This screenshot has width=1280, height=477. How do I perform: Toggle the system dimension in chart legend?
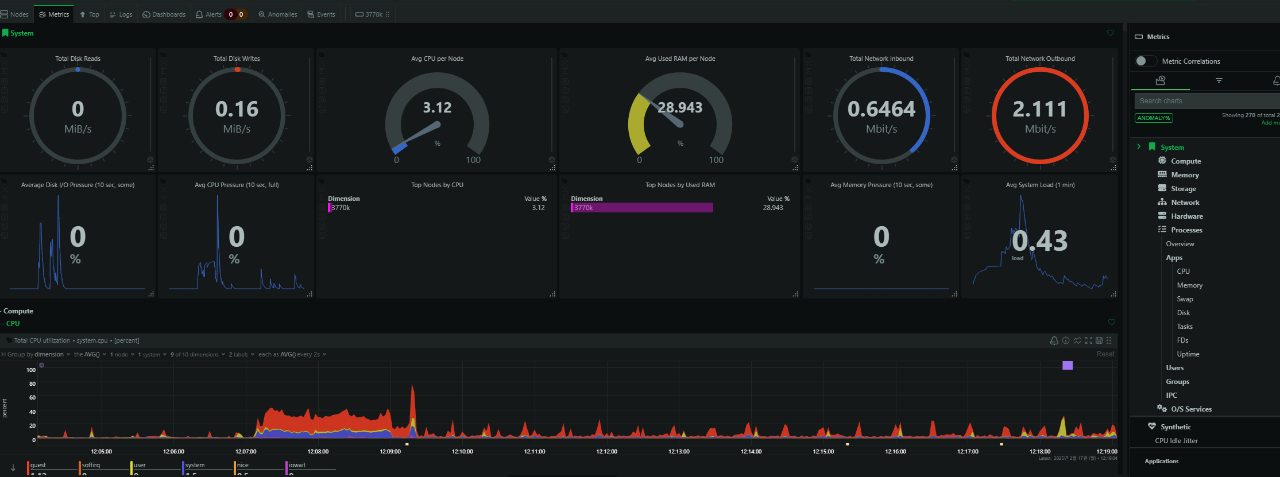tap(196, 465)
